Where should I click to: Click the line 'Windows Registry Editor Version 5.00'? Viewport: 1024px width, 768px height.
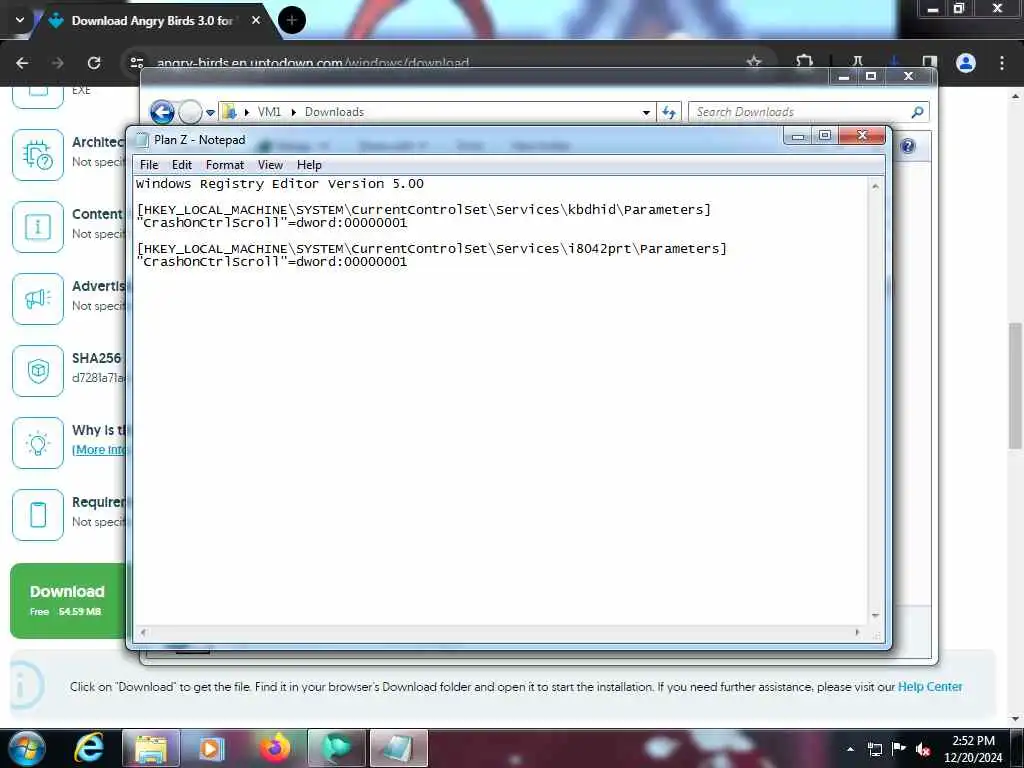[x=280, y=184]
